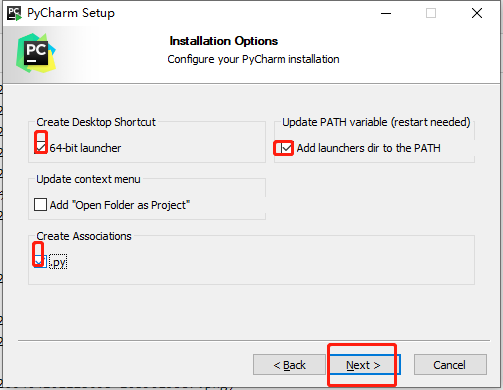This screenshot has width=503, height=390.
Task: Minimize the PyCharm Setup window
Action: (x=386, y=13)
